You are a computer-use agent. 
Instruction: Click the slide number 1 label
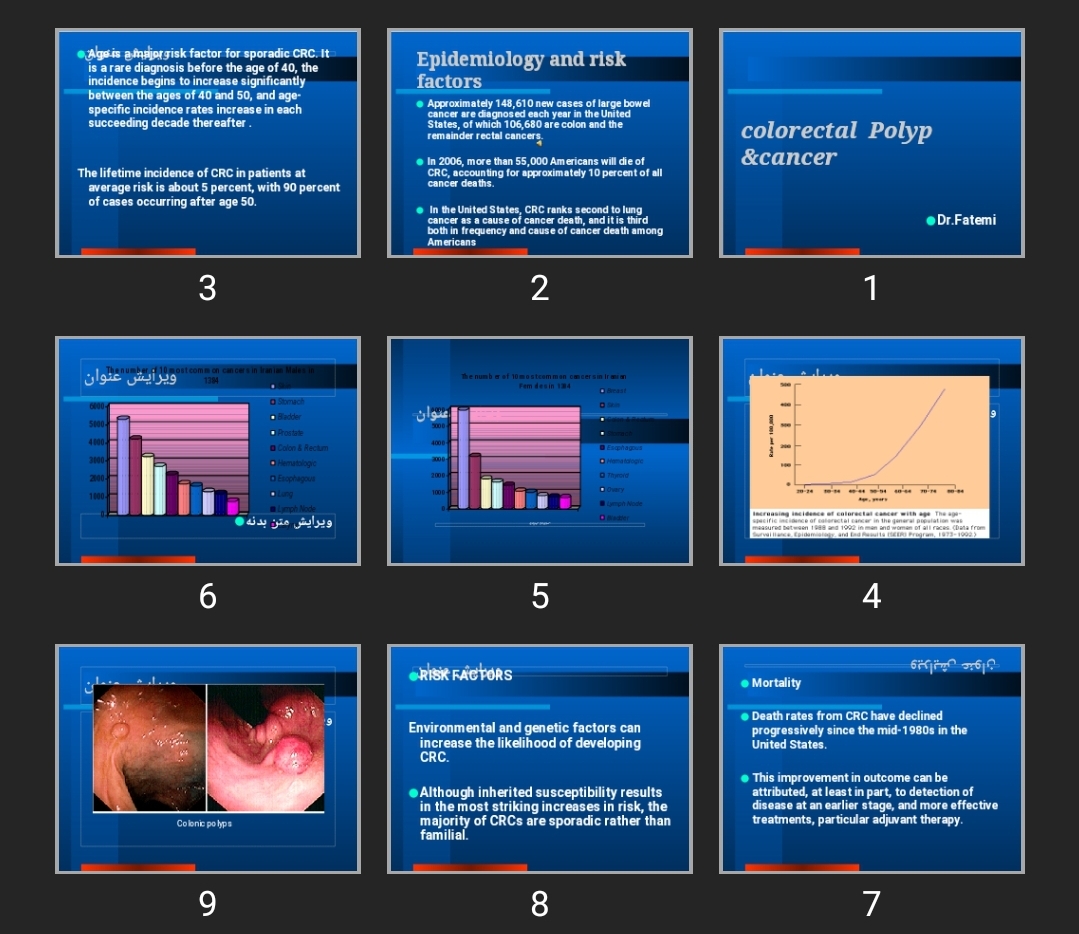871,288
